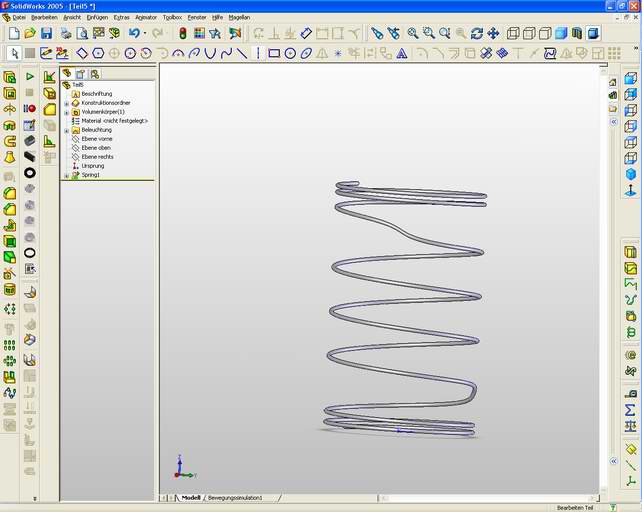Screen dimensions: 642x512
Task: Toggle Shaded display mode
Action: pos(561,33)
